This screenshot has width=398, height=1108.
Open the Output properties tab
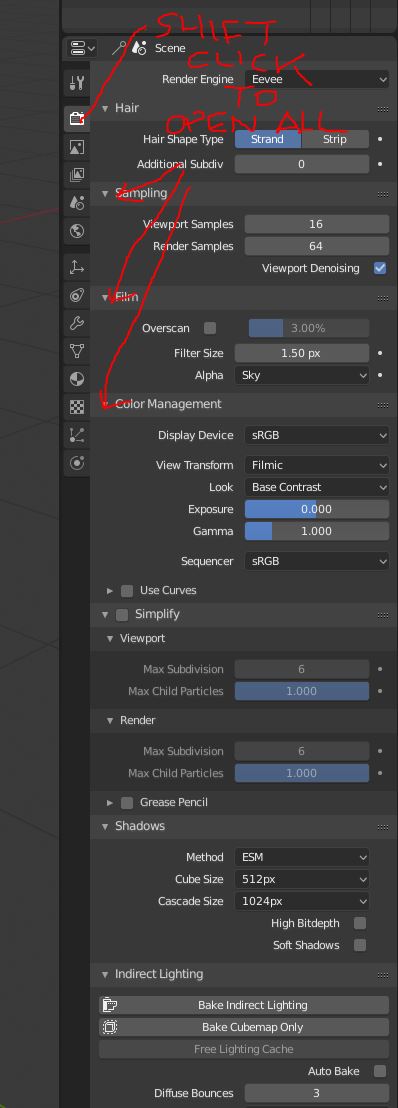[77, 146]
